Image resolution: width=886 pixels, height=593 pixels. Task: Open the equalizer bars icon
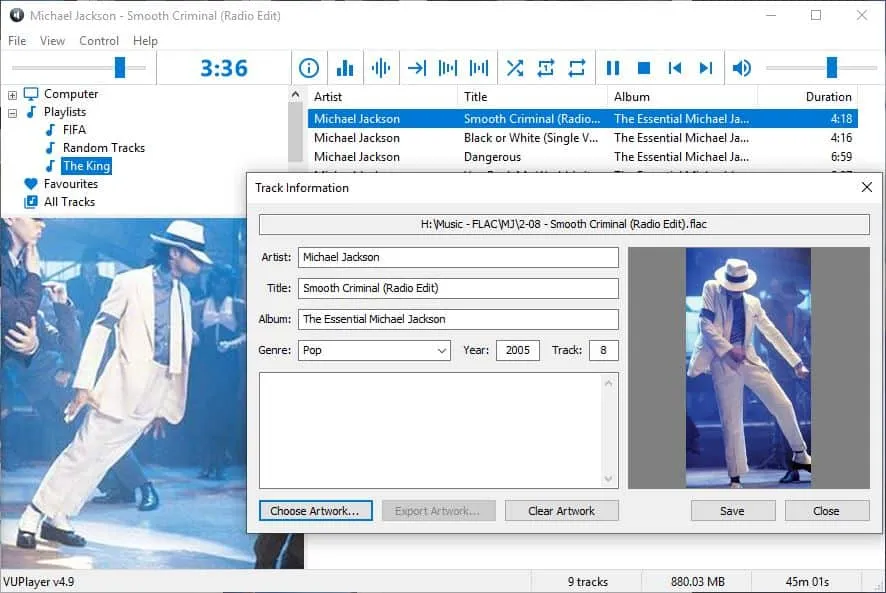click(345, 68)
